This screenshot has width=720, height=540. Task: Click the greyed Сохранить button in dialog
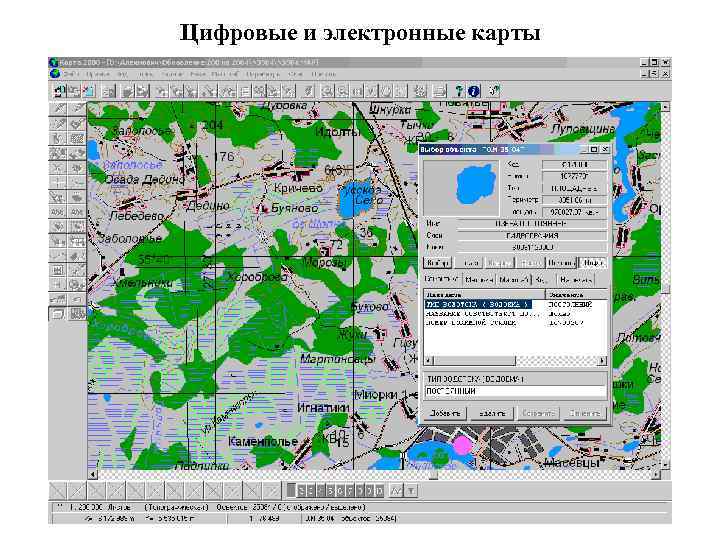(x=539, y=413)
